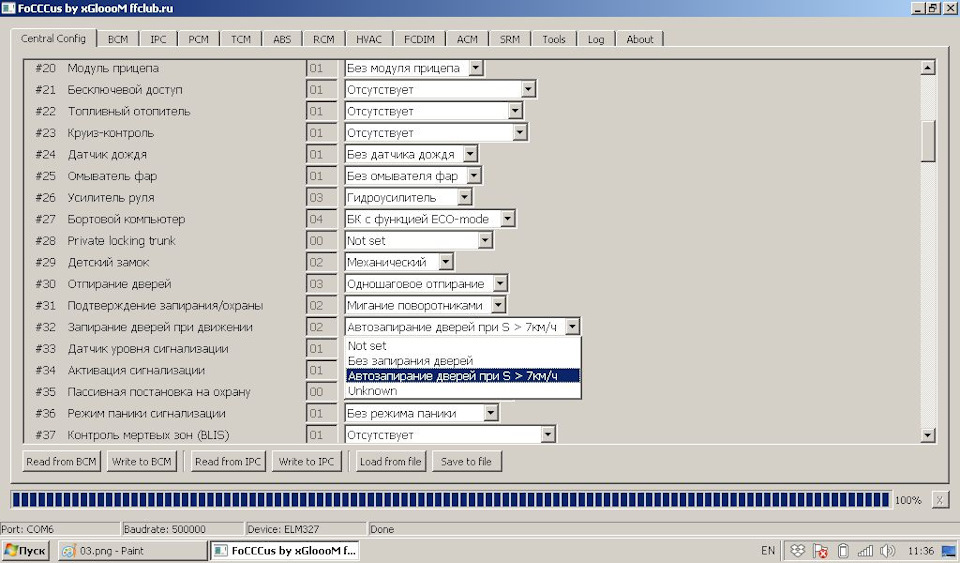The width and height of the screenshot is (960, 563).
Task: Click value field 03 for #26
Action: (x=321, y=197)
